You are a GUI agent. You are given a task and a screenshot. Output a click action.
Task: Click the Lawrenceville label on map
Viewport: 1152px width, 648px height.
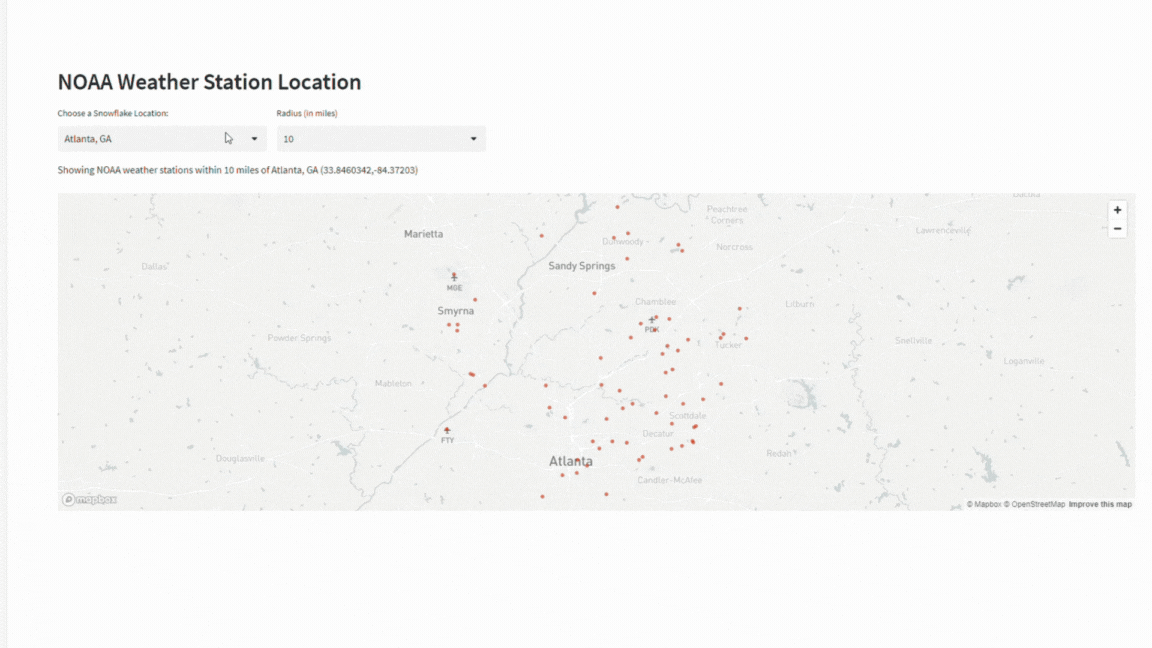coord(943,230)
